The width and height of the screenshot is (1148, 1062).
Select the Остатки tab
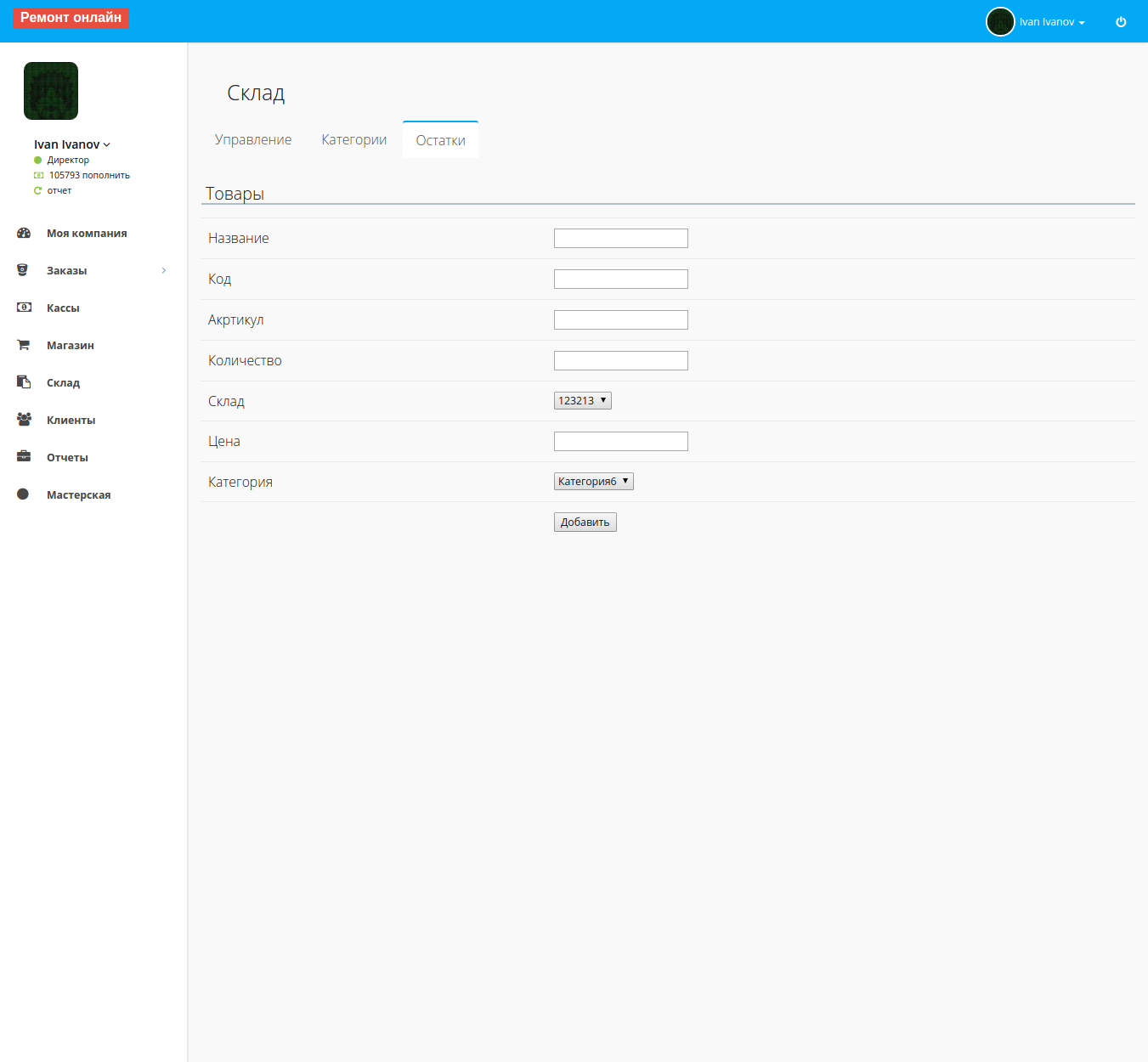[441, 140]
